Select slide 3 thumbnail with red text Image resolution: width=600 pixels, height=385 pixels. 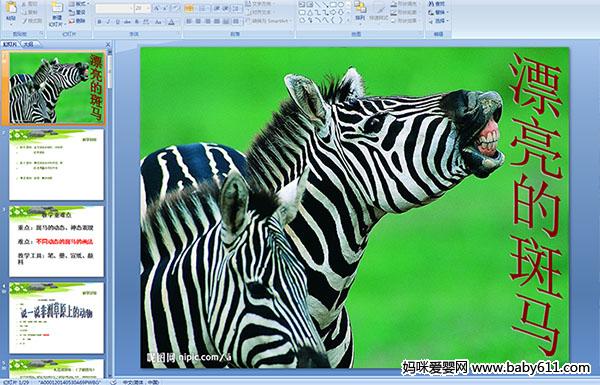click(x=56, y=241)
